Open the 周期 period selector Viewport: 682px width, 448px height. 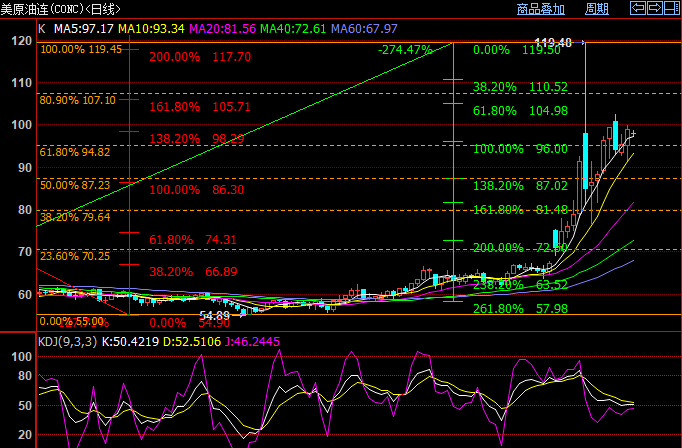[596, 9]
